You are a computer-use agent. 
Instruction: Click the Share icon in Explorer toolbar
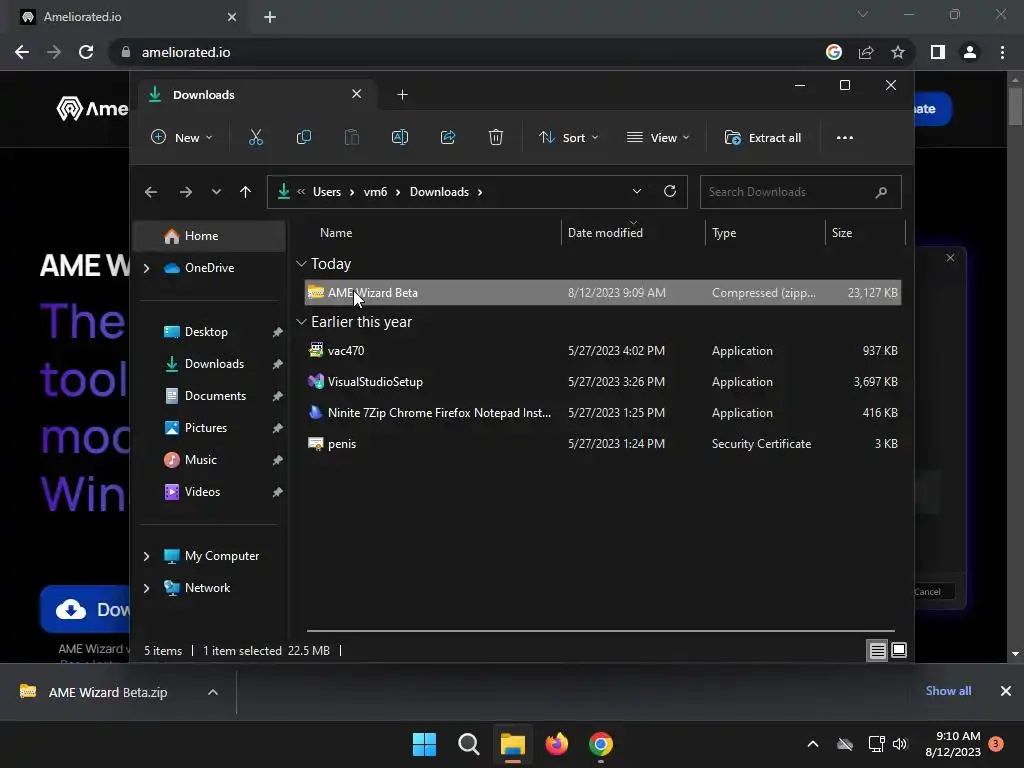click(448, 138)
